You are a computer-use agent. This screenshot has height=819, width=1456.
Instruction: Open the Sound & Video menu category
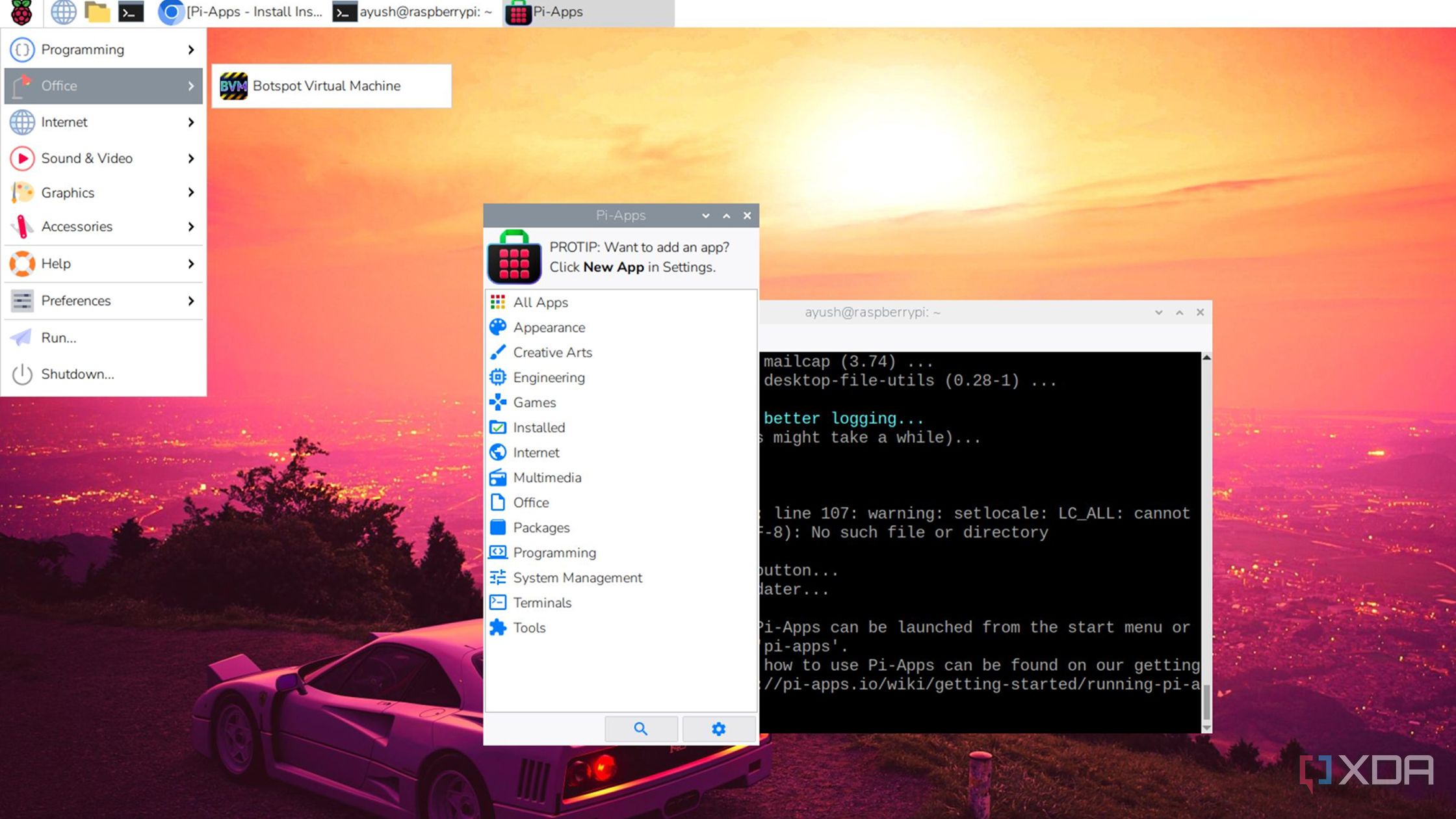click(104, 158)
